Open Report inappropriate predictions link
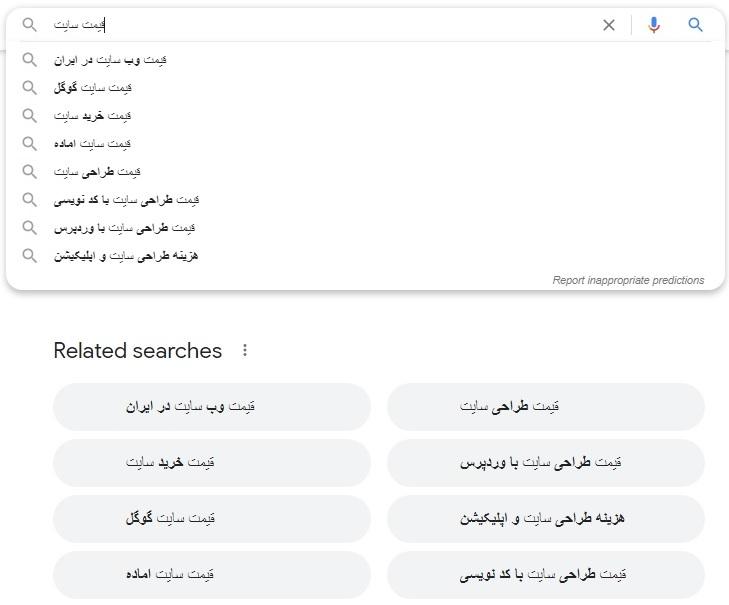This screenshot has height=605, width=729. [628, 280]
